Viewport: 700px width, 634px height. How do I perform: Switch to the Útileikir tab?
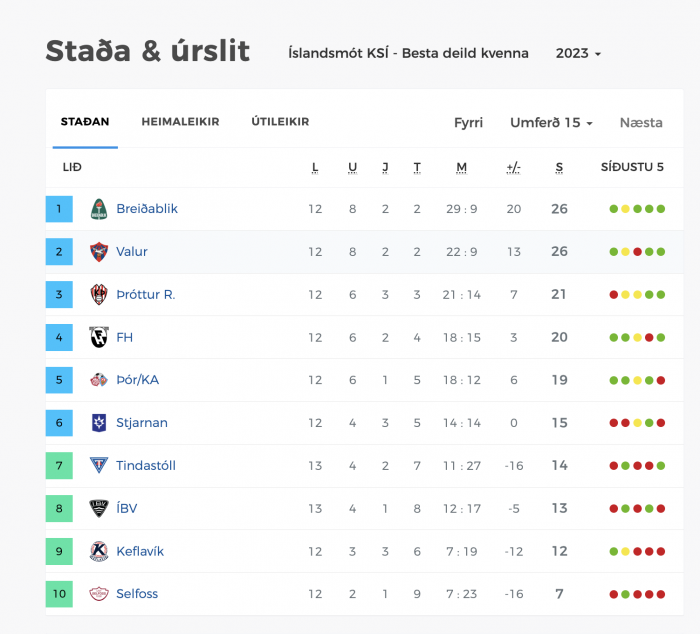click(280, 121)
